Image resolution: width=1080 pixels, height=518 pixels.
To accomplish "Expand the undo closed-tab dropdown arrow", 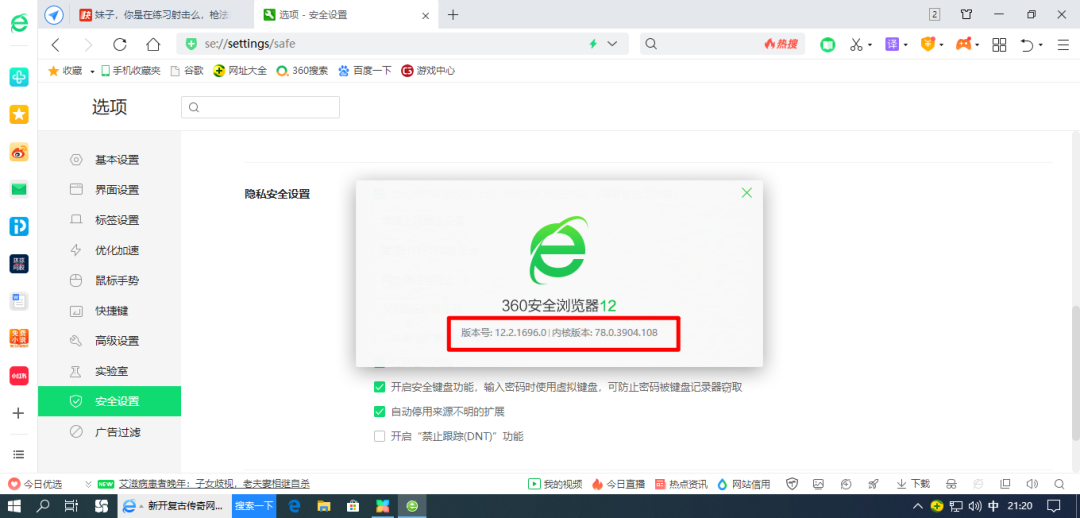I will click(1041, 45).
